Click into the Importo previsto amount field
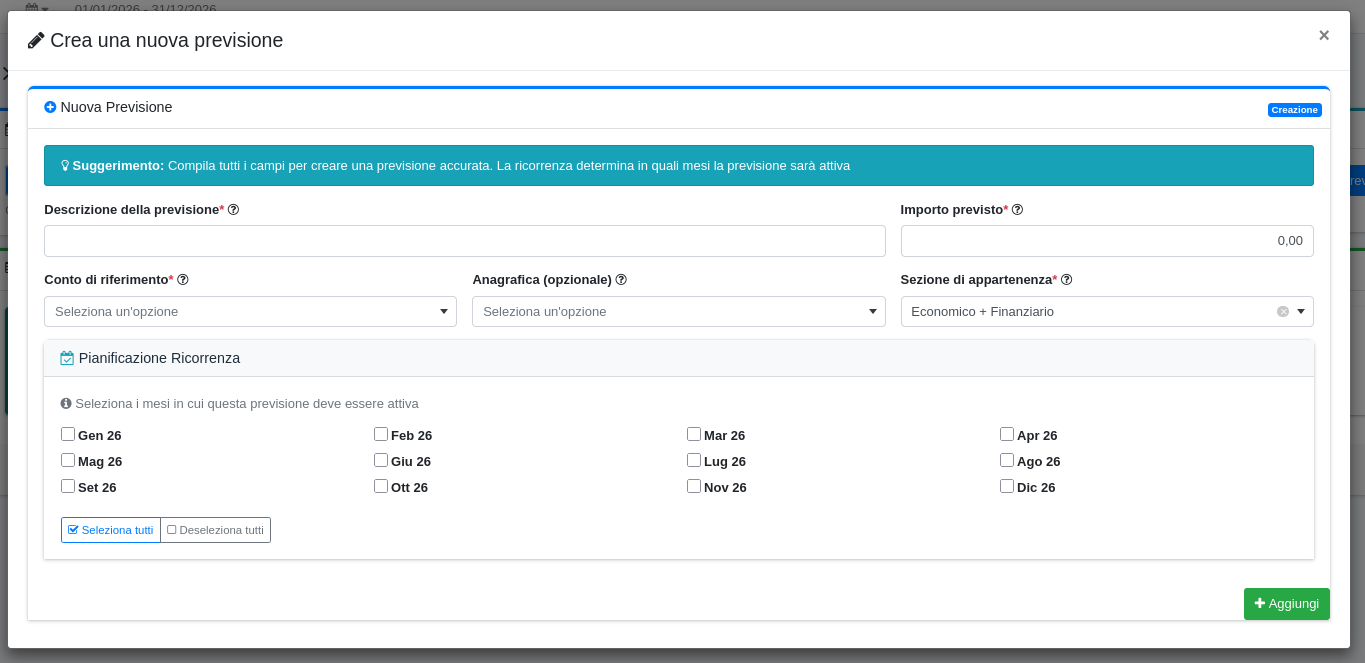The height and width of the screenshot is (663, 1365). [x=1106, y=241]
